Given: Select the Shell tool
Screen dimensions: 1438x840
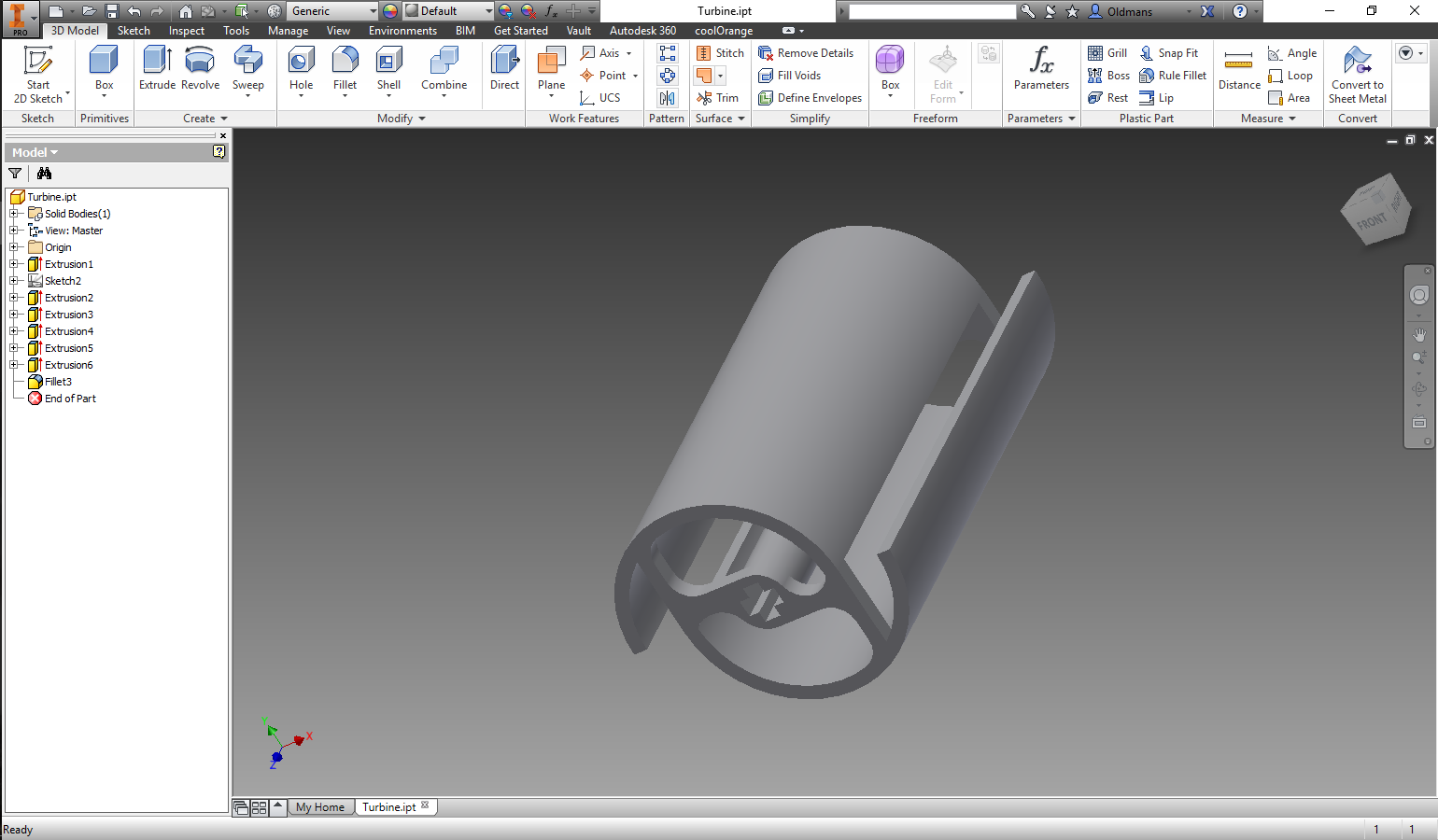Looking at the screenshot, I should tap(388, 71).
